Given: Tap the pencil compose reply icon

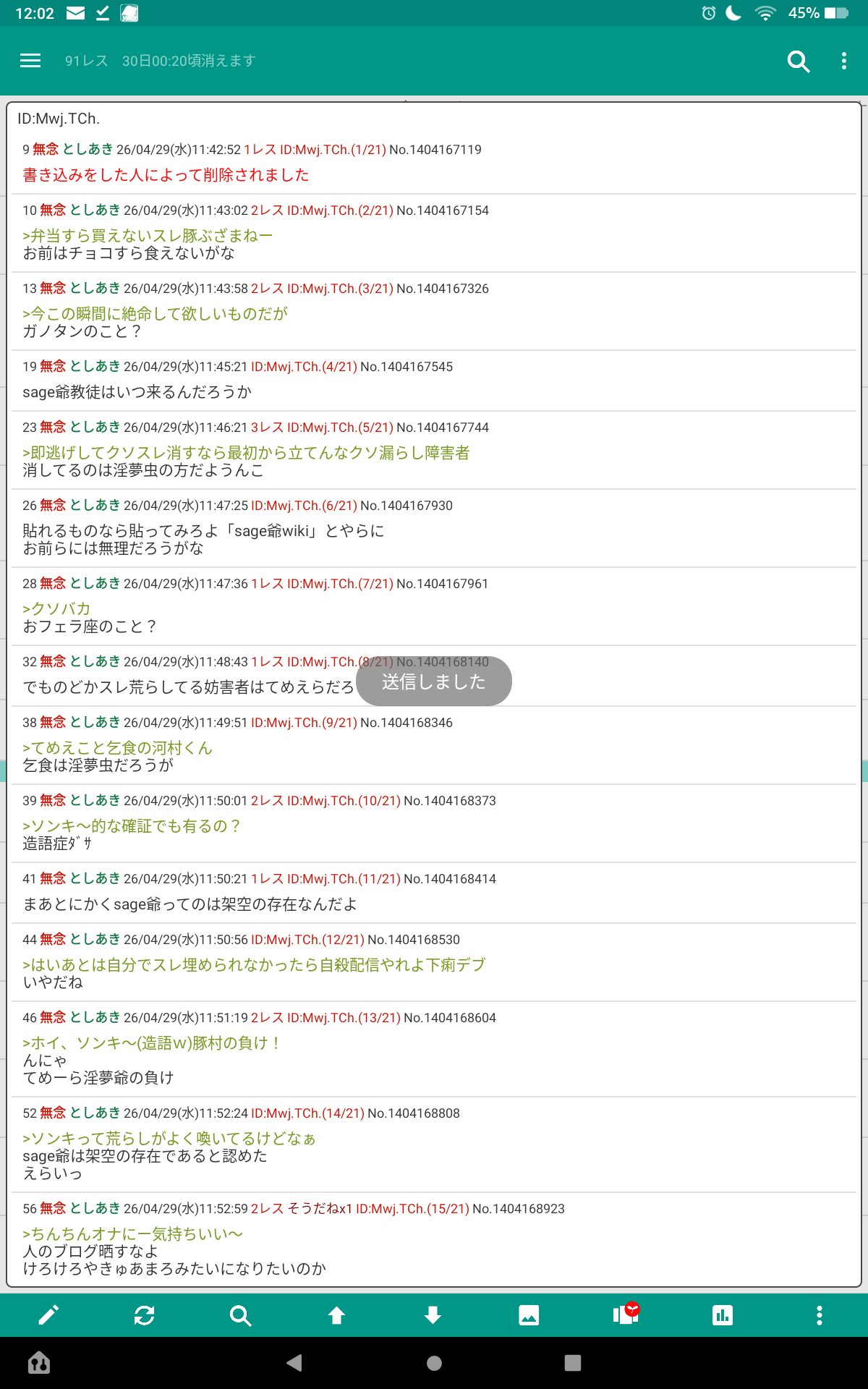Looking at the screenshot, I should coord(48,1315).
